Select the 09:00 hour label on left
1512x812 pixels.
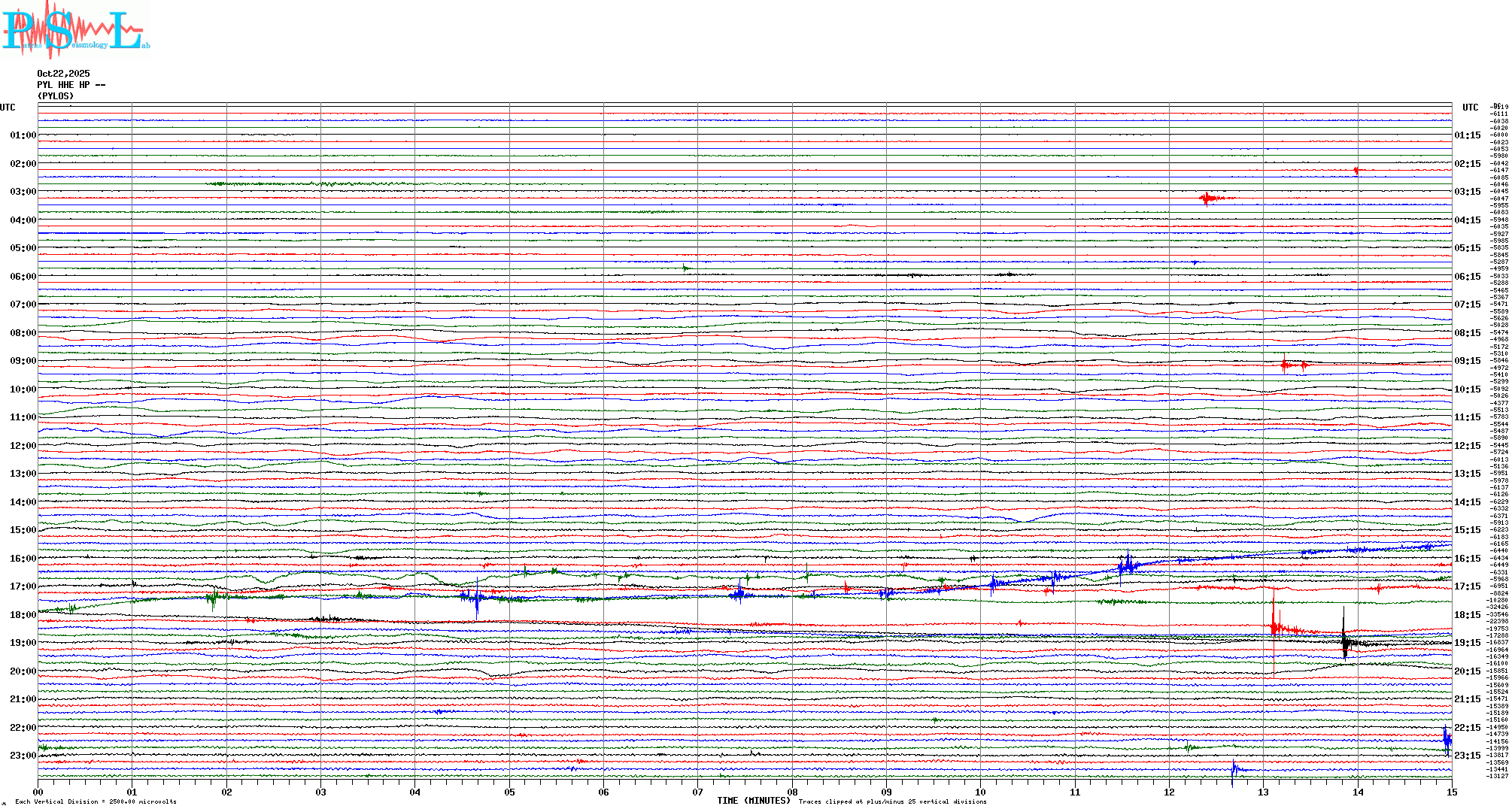click(x=23, y=361)
